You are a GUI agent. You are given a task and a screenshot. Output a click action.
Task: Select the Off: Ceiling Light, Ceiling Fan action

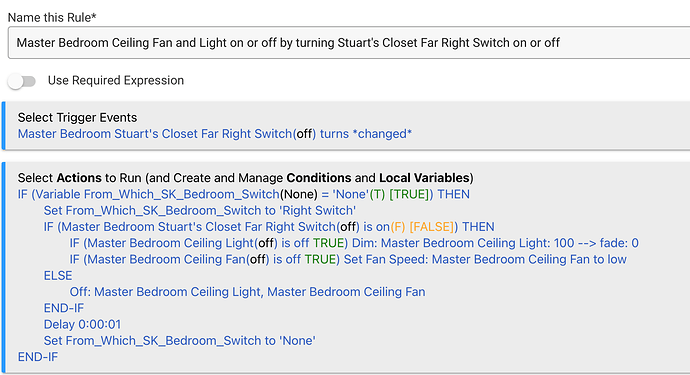[x=247, y=292]
